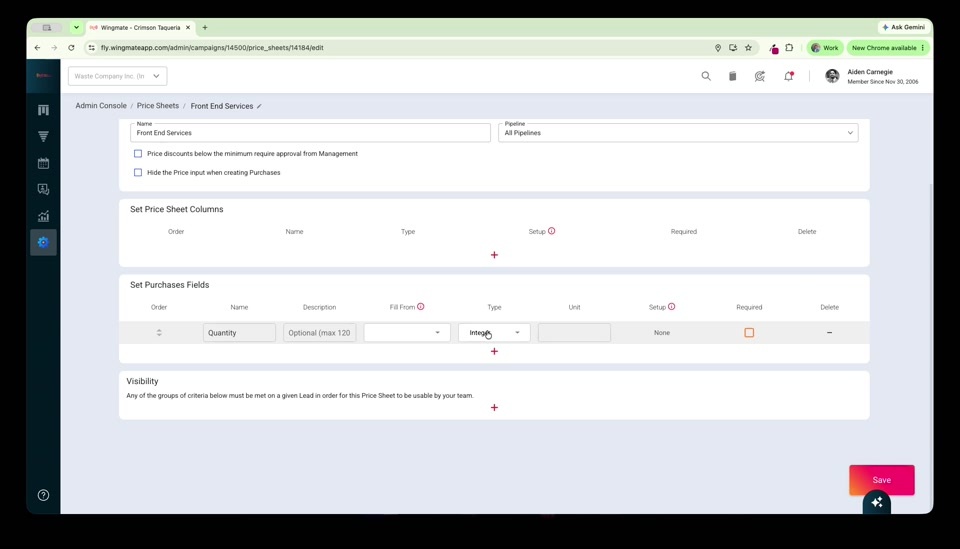Open the chat search icon in sidebar
Screen dimensions: 960x549
tap(43, 190)
